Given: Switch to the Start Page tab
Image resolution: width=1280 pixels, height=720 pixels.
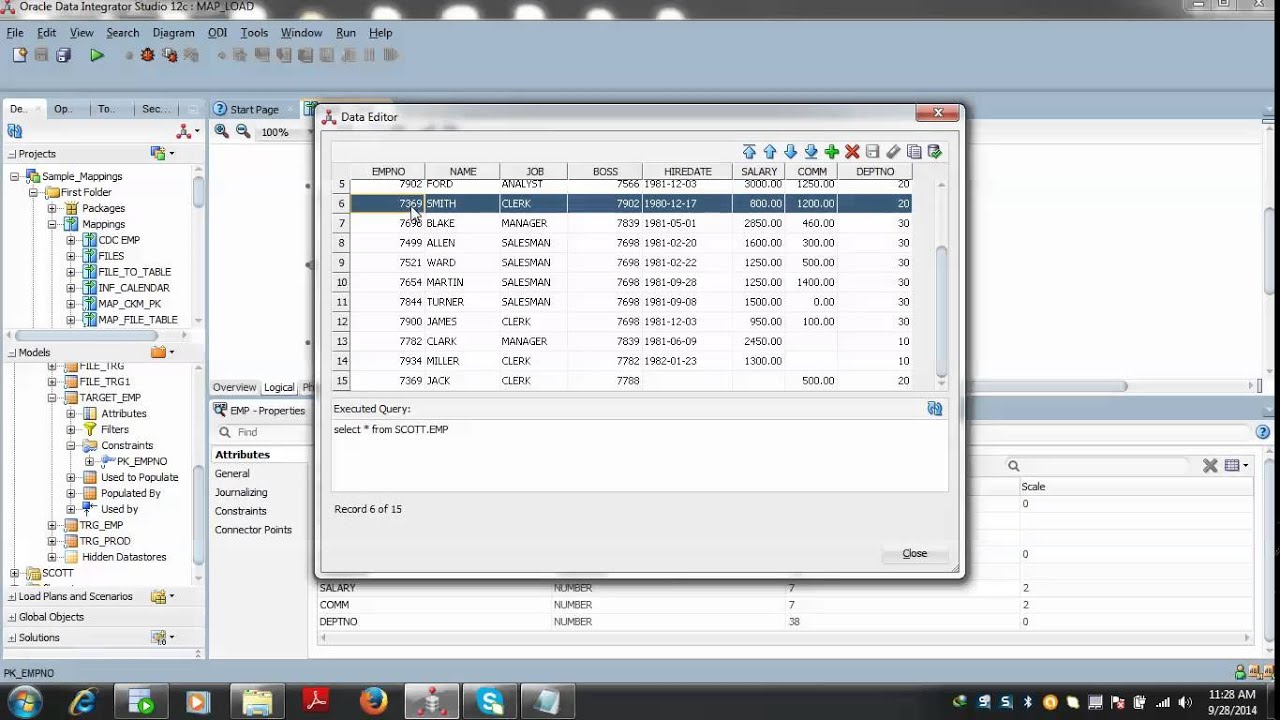Looking at the screenshot, I should pos(254,109).
